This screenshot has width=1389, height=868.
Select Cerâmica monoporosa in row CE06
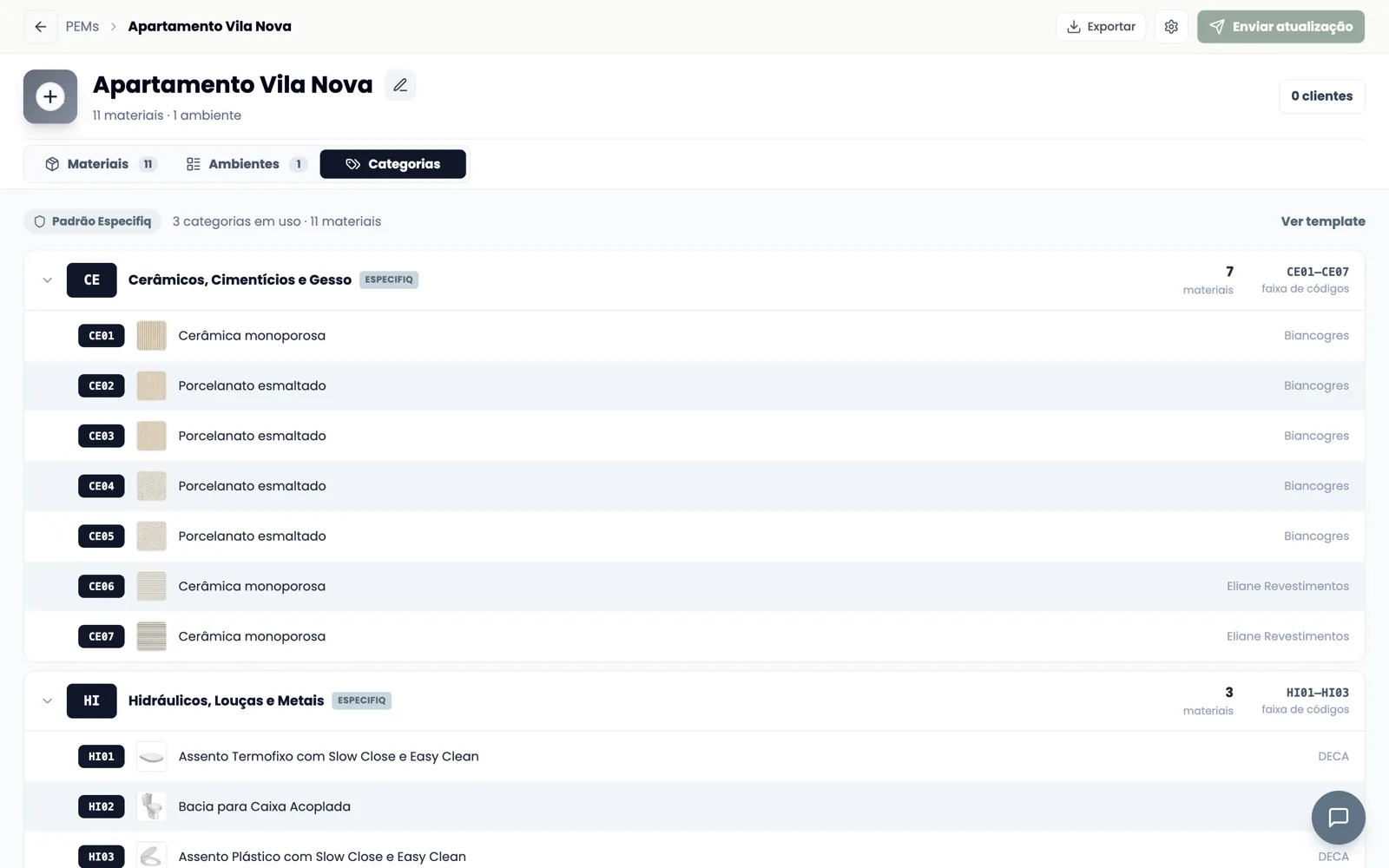click(252, 587)
